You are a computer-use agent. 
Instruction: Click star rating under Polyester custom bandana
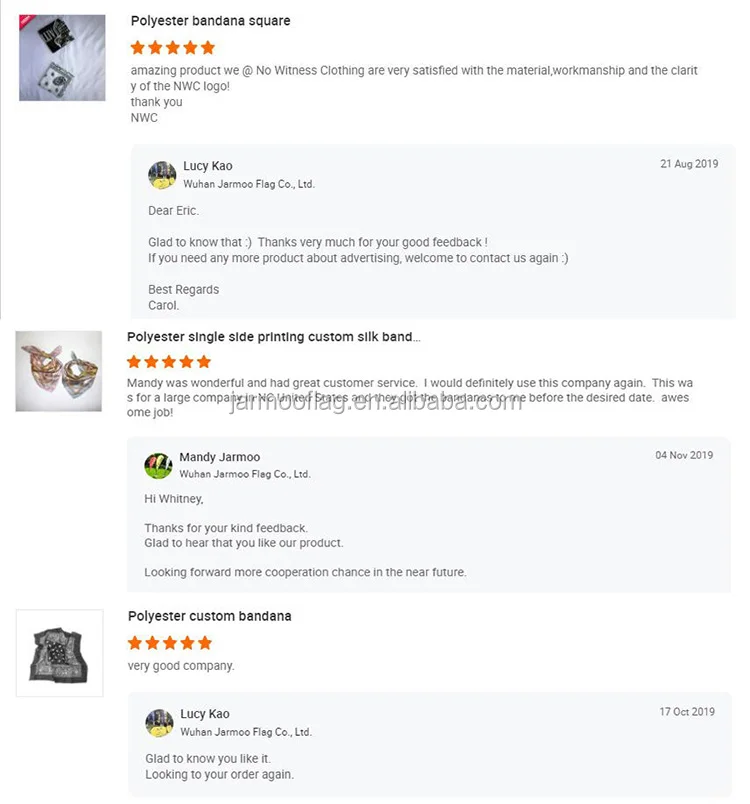[x=170, y=642]
